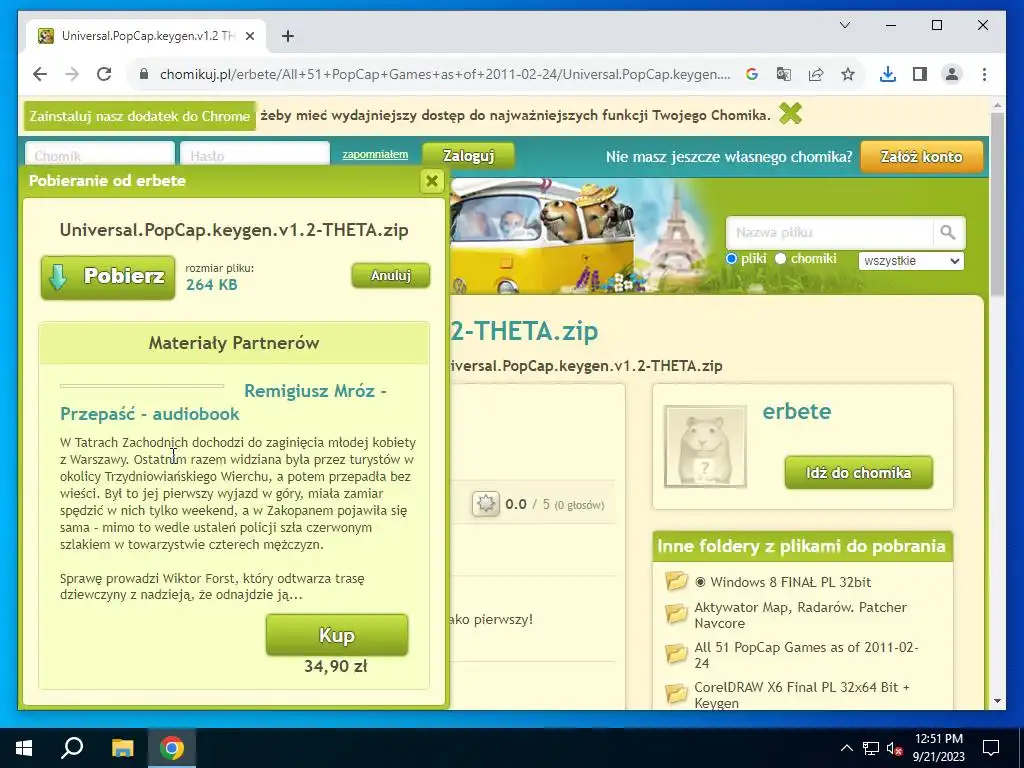Open the erbete profile name link

click(797, 411)
